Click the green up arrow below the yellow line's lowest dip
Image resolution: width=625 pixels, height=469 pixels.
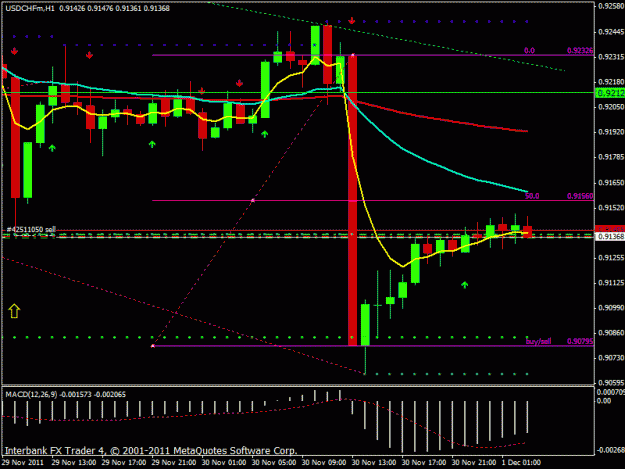pos(464,285)
